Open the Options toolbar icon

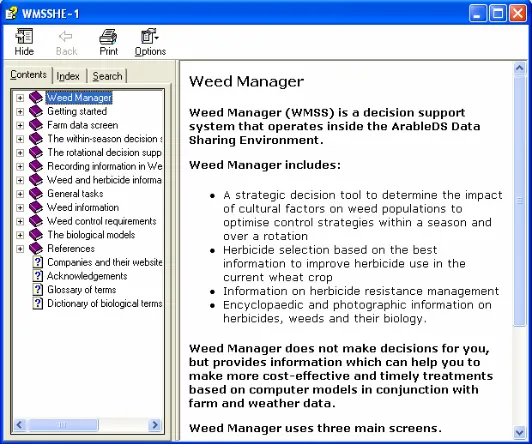pyautogui.click(x=150, y=36)
